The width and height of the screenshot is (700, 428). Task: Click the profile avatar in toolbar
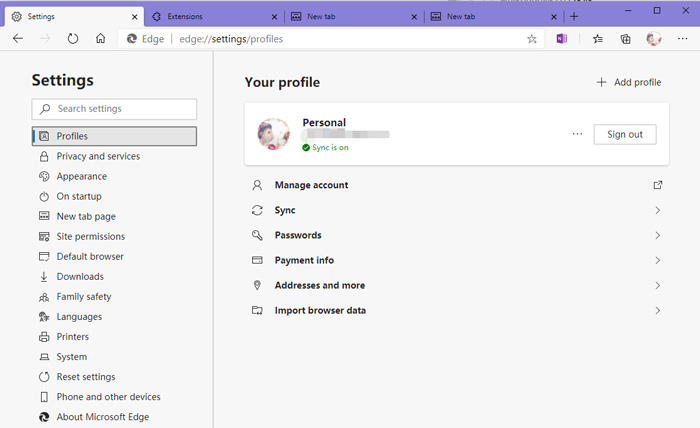(x=654, y=39)
